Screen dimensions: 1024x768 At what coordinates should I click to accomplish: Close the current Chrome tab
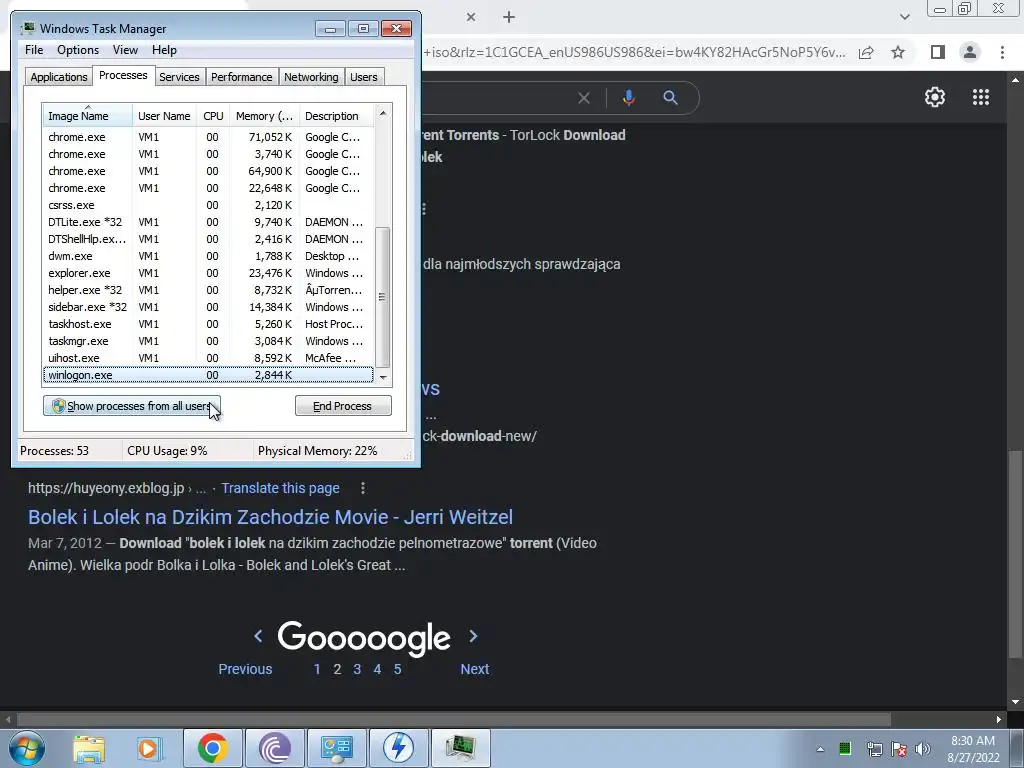pos(471,18)
